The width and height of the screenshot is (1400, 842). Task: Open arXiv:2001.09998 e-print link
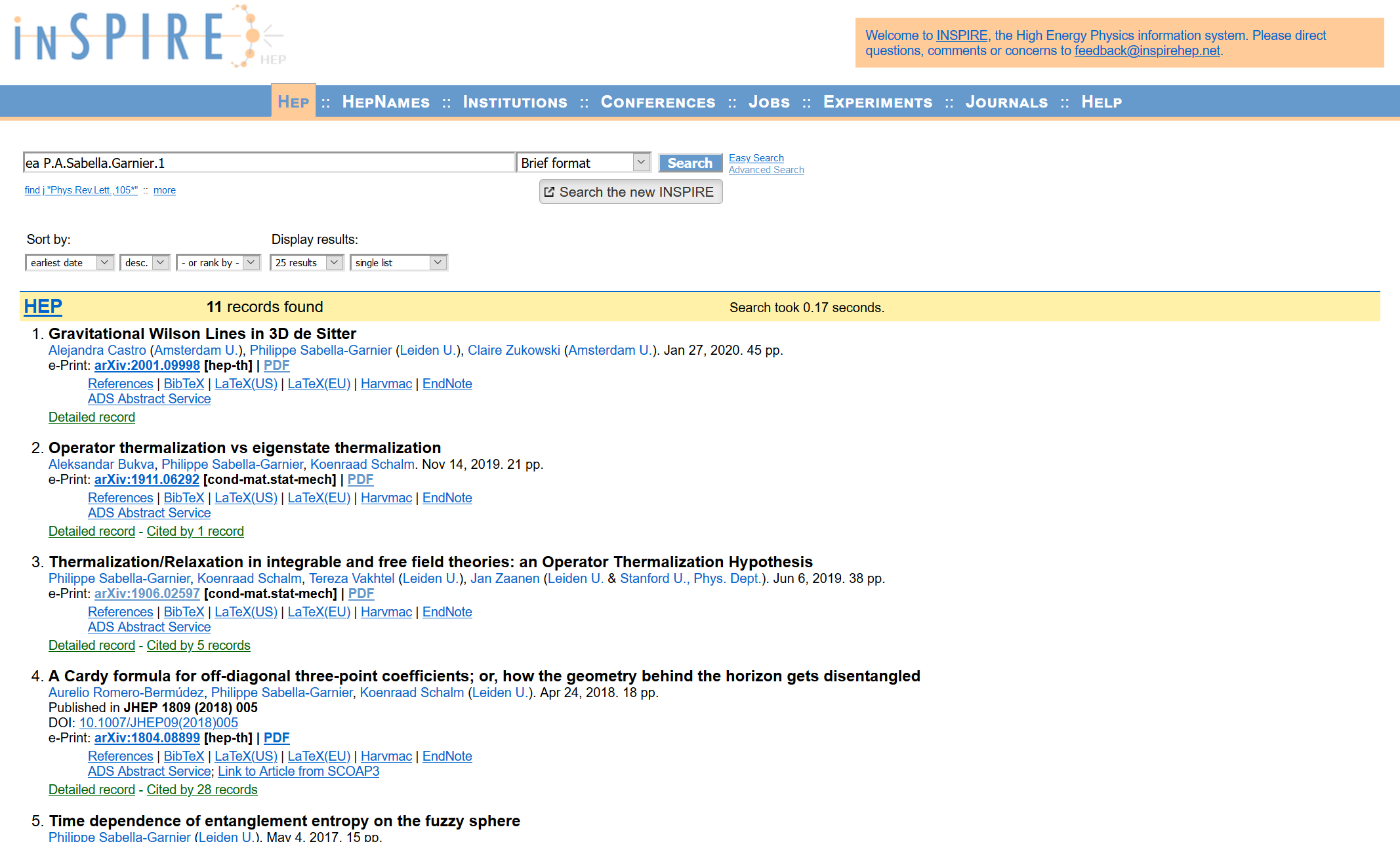point(147,365)
